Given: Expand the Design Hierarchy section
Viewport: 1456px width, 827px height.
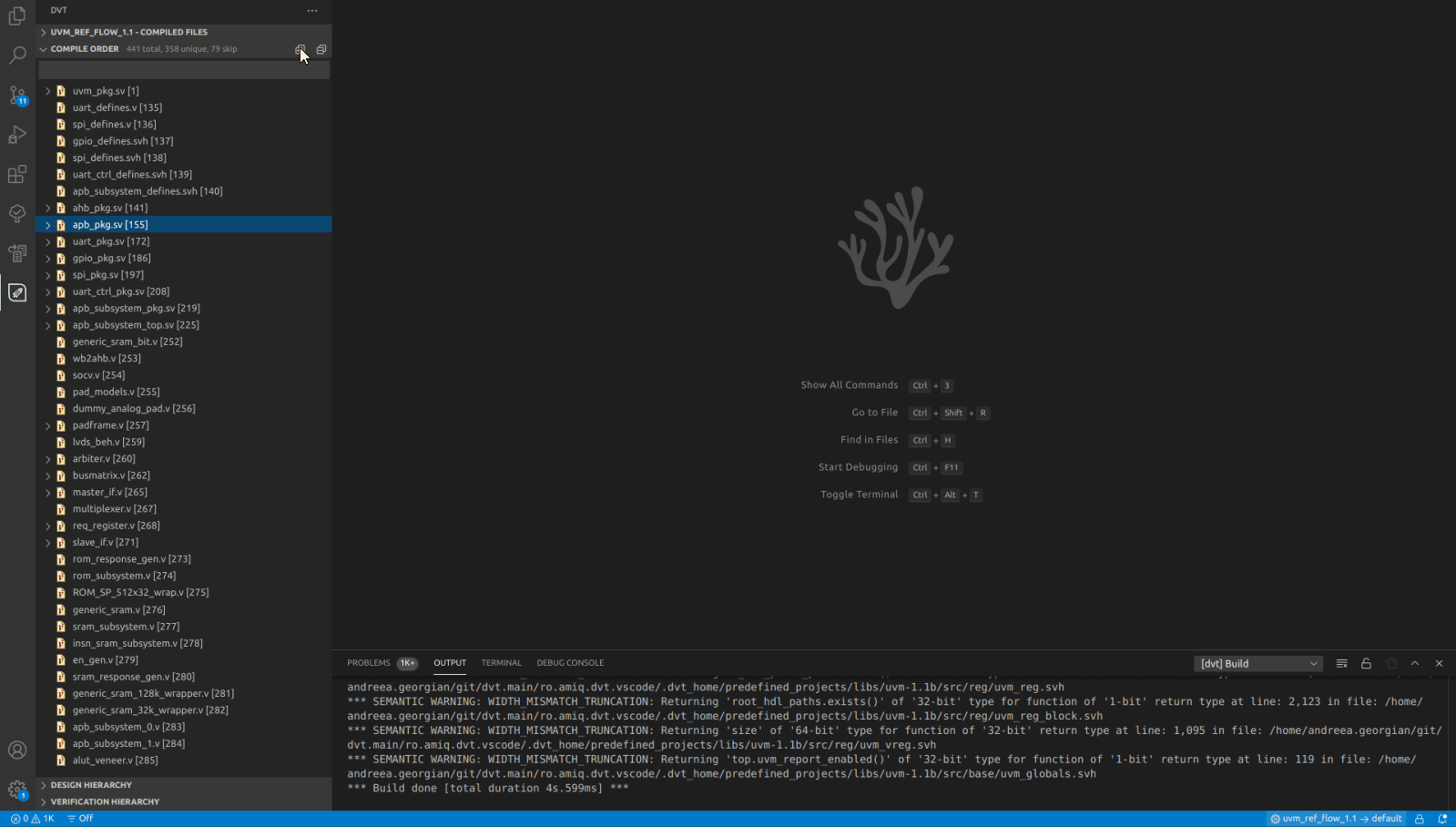Looking at the screenshot, I should [x=91, y=785].
